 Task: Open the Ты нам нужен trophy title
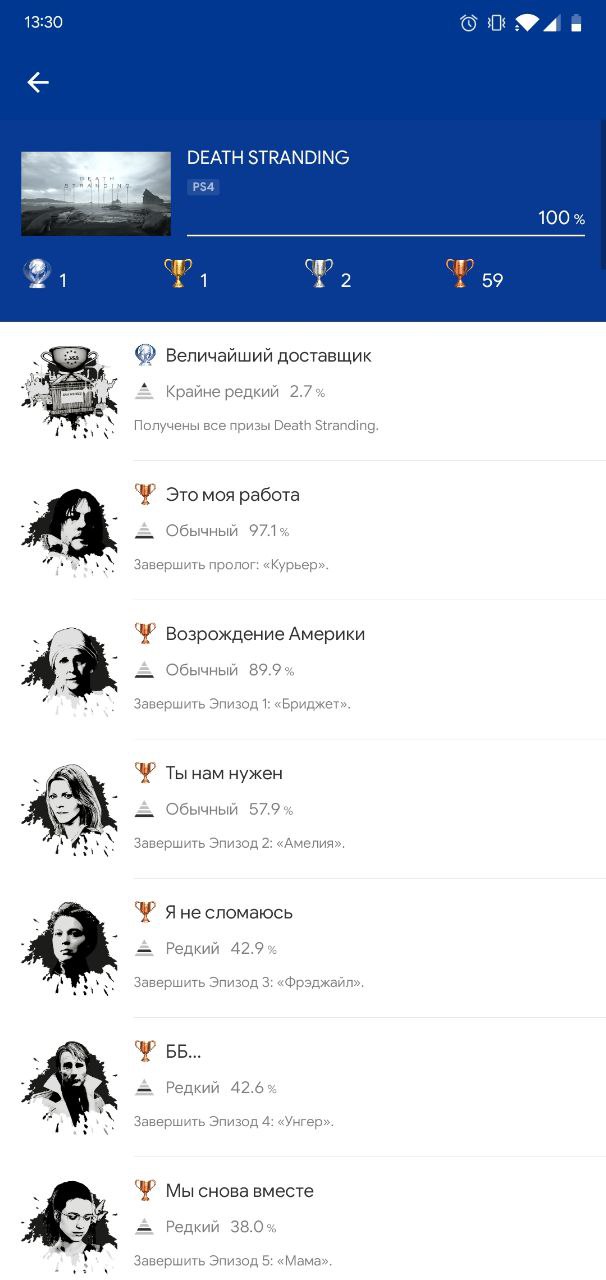point(224,773)
